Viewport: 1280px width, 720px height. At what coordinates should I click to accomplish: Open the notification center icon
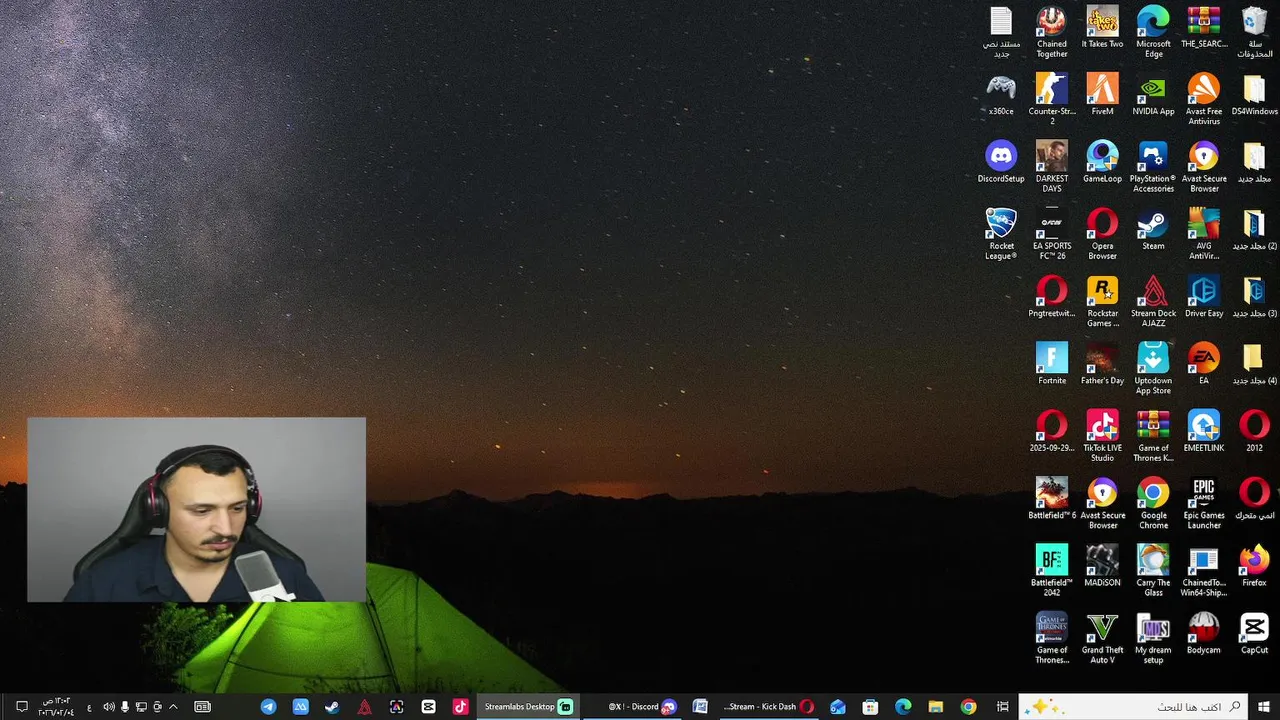pyautogui.click(x=21, y=707)
